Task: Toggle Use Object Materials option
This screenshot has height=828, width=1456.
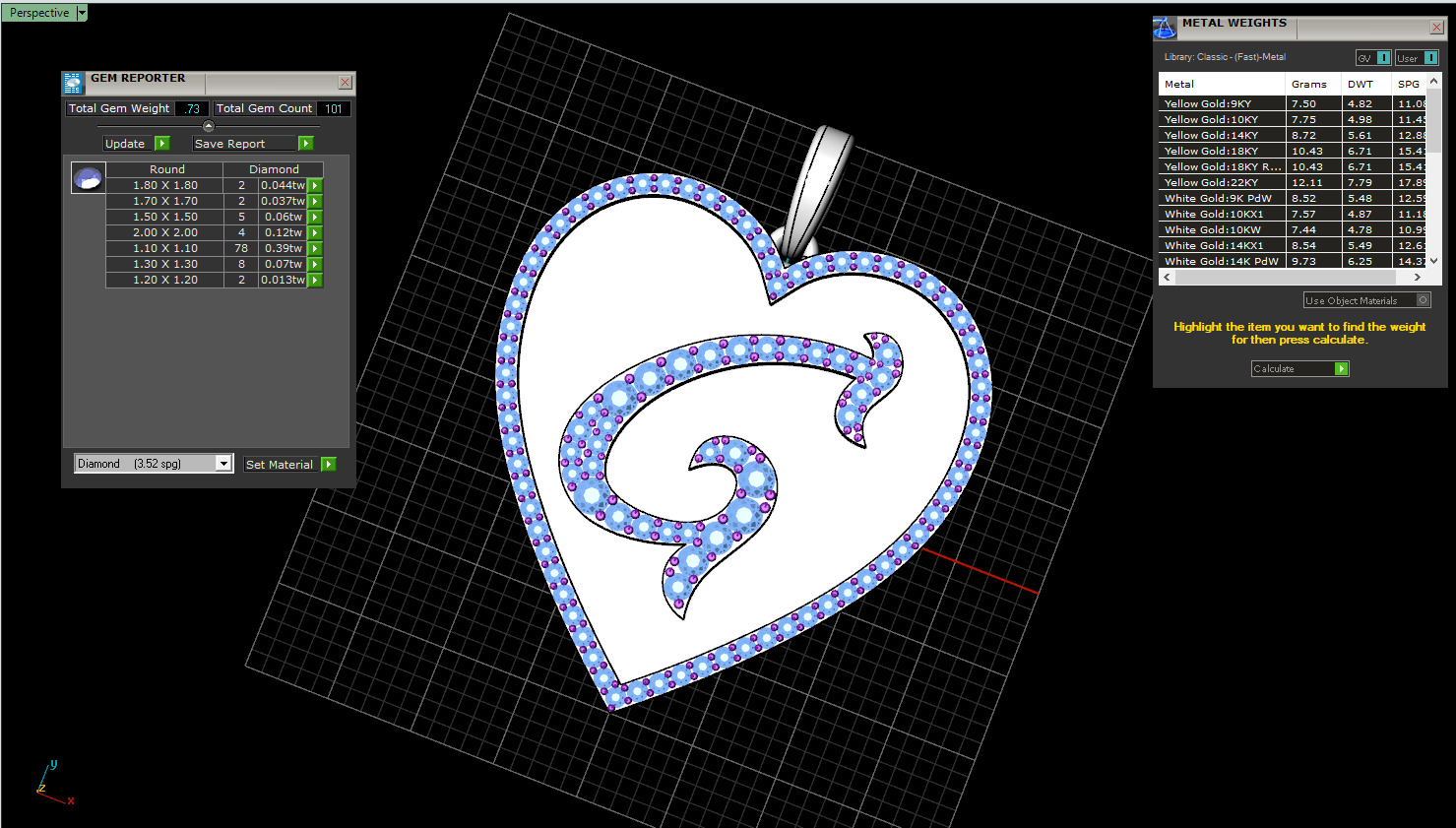Action: point(1366,300)
